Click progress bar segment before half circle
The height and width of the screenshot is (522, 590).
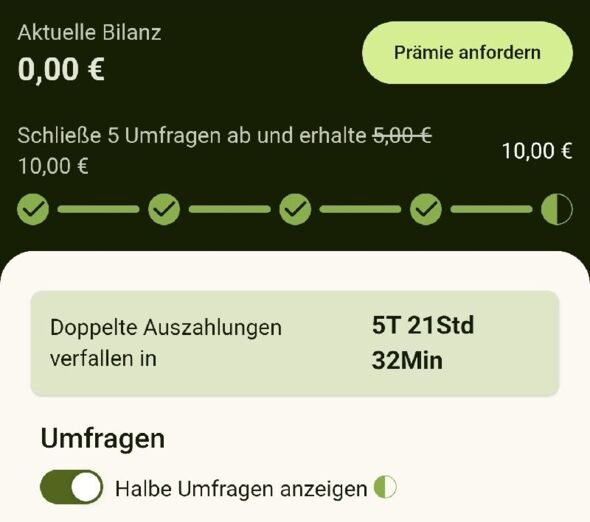(x=491, y=209)
